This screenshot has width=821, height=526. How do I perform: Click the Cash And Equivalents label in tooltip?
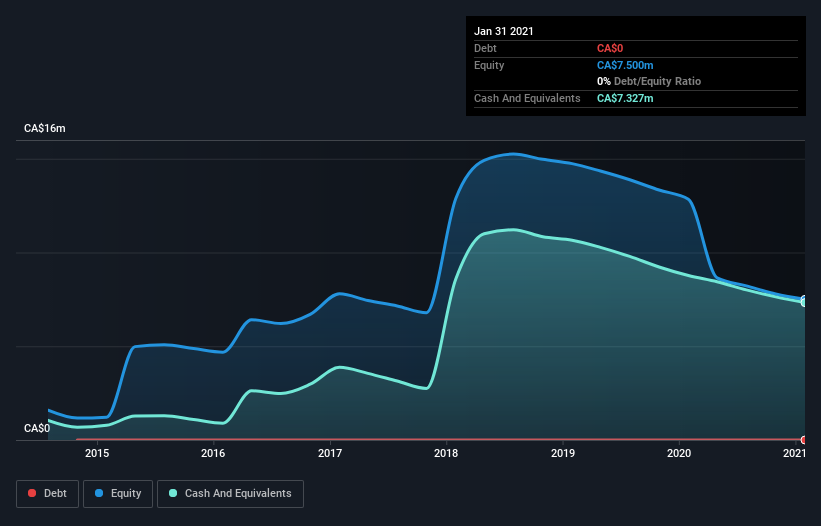click(x=527, y=98)
